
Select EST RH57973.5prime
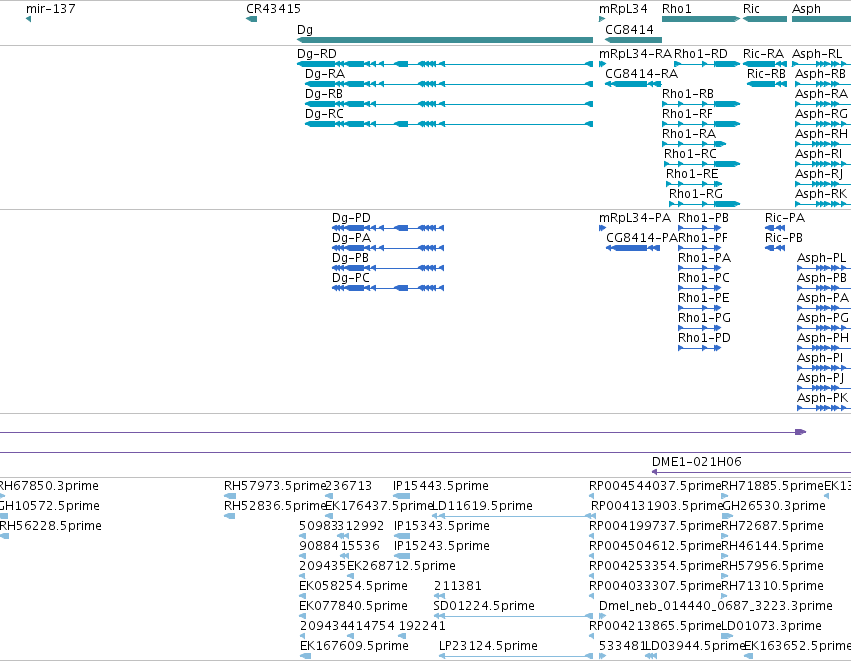click(230, 496)
